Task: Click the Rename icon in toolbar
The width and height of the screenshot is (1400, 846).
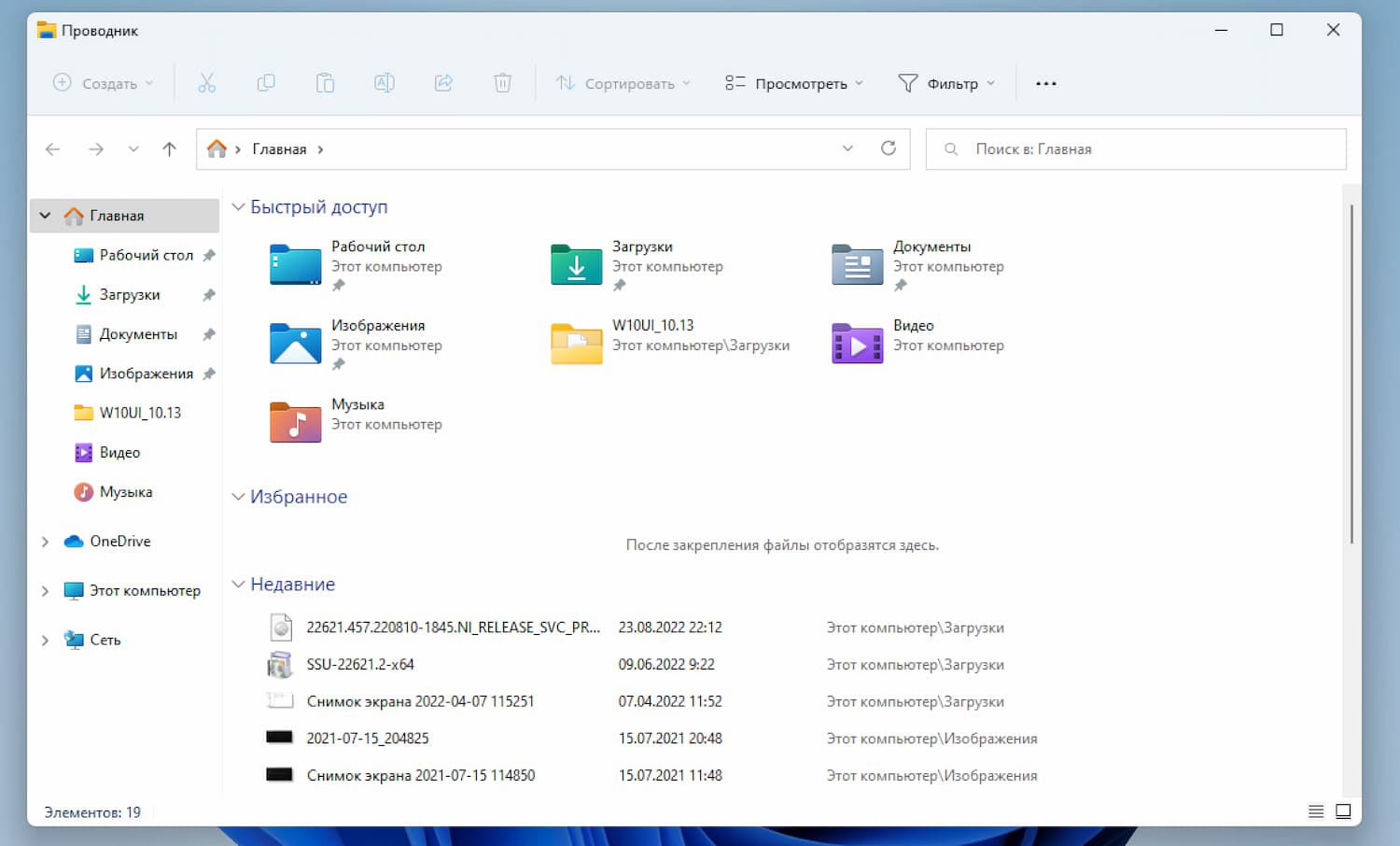Action: click(384, 83)
